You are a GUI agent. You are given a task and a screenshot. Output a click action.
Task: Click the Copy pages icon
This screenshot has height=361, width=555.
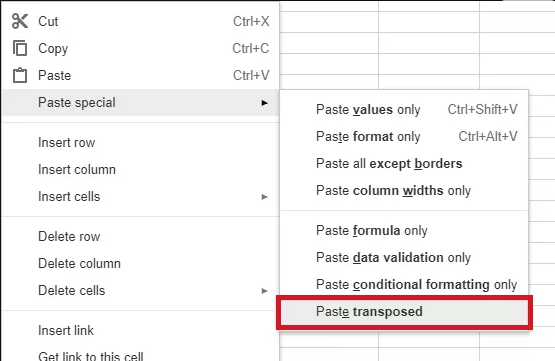click(20, 48)
